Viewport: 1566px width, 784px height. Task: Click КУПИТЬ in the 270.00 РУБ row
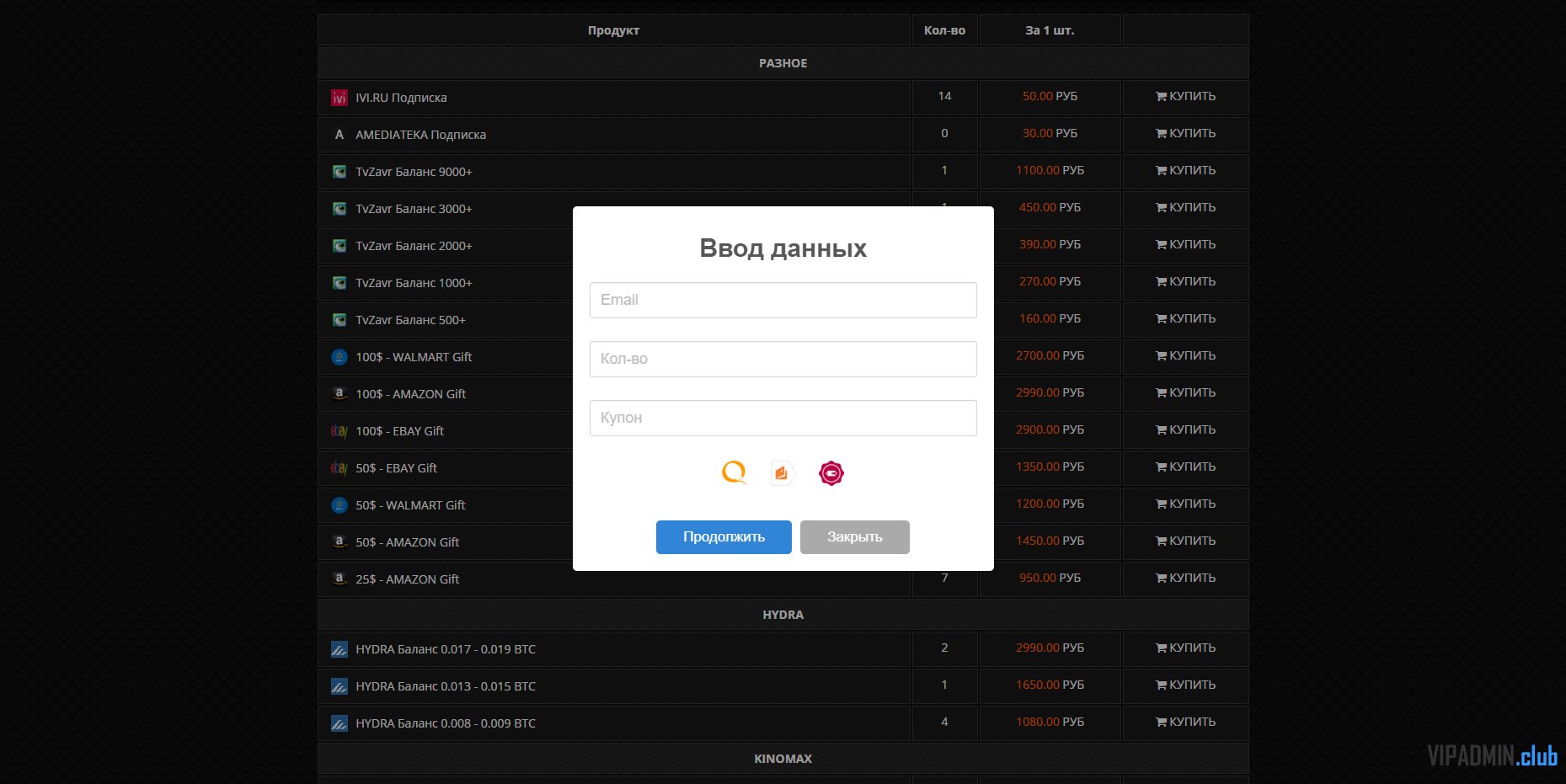pyautogui.click(x=1185, y=281)
